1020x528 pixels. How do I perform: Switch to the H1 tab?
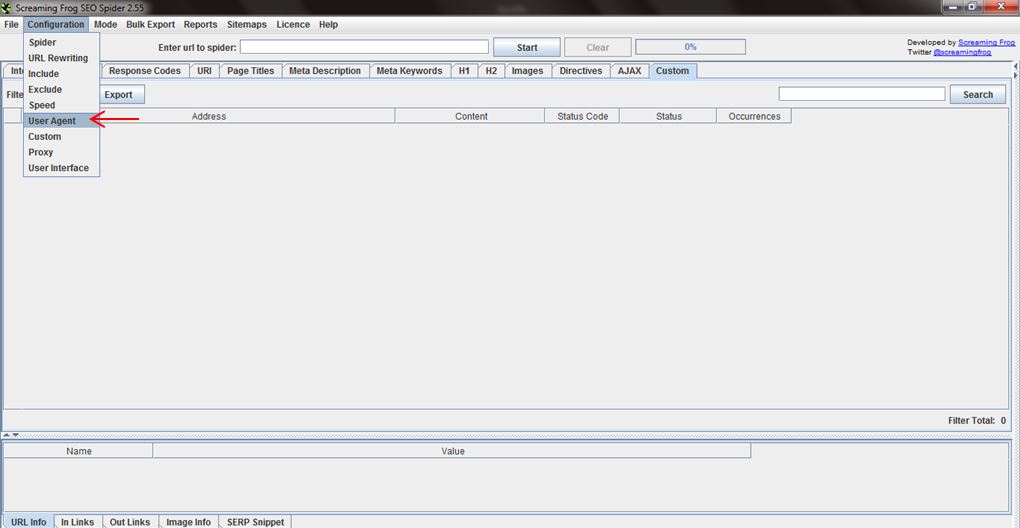[x=464, y=70]
